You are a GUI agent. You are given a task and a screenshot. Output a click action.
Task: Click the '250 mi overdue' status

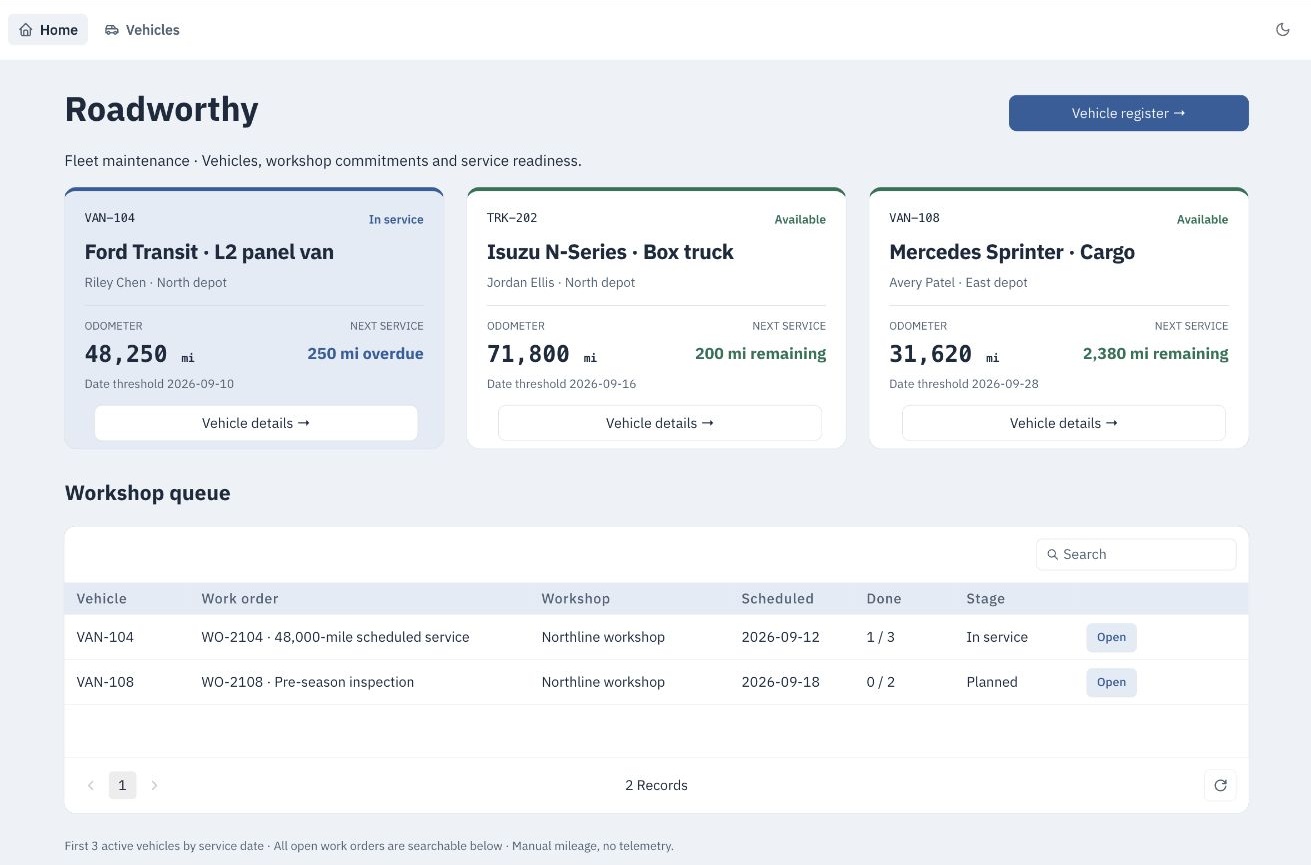coord(365,353)
